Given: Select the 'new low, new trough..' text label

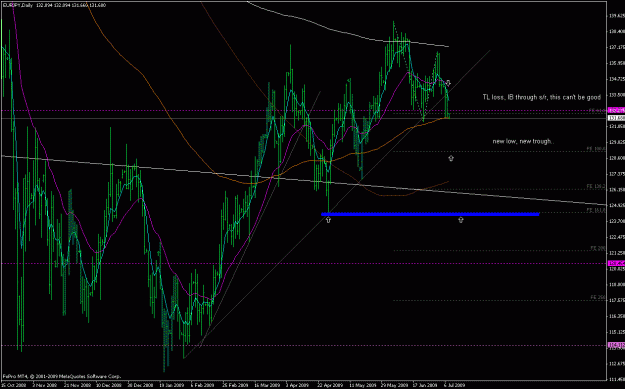Looking at the screenshot, I should [523, 141].
